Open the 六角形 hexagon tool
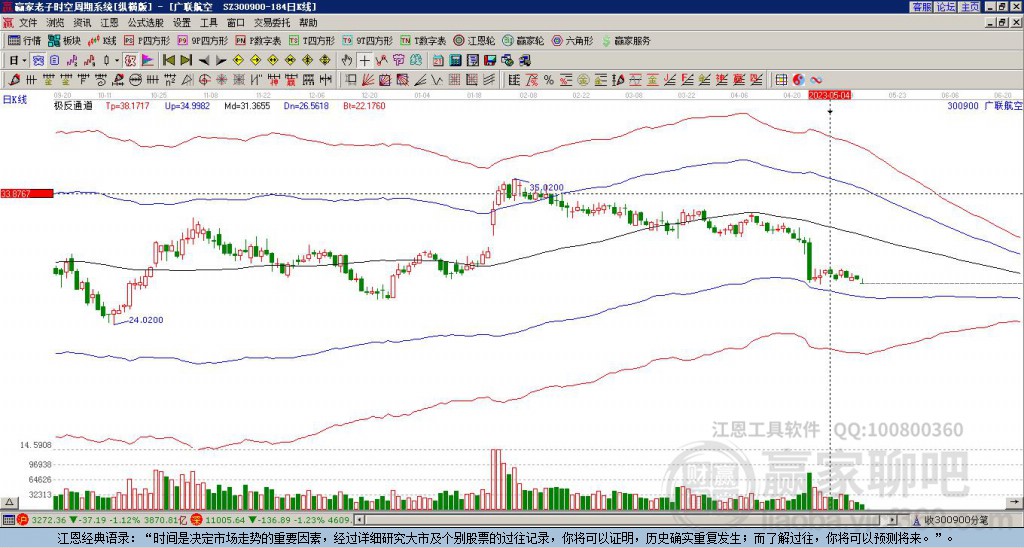 tap(573, 40)
